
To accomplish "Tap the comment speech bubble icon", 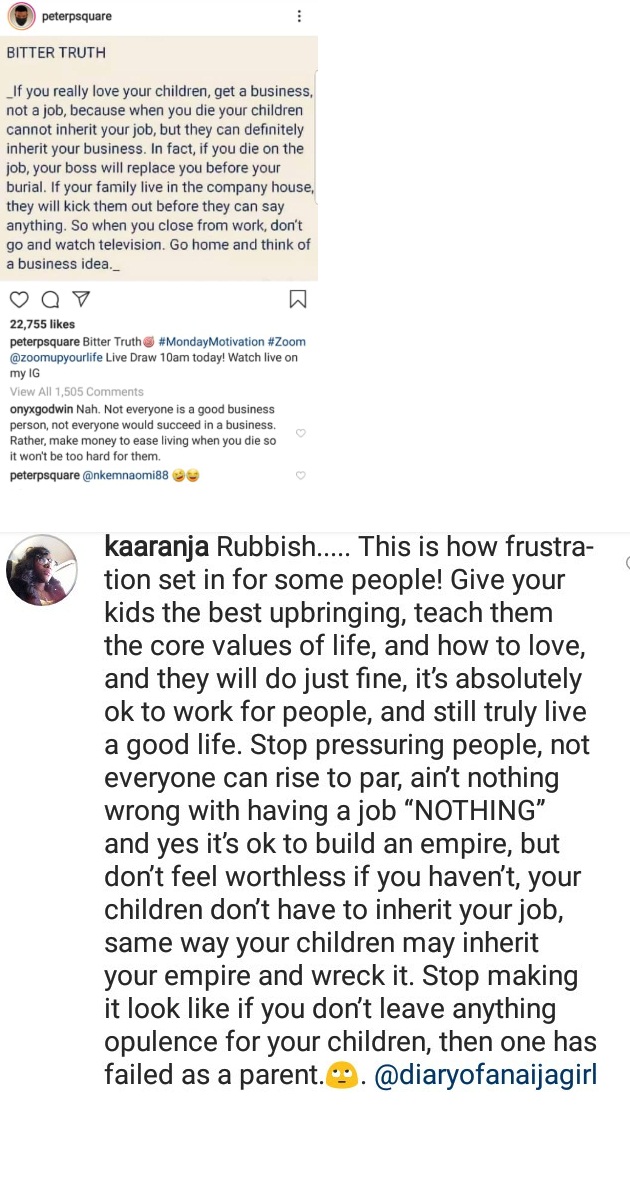I will pyautogui.click(x=51, y=299).
